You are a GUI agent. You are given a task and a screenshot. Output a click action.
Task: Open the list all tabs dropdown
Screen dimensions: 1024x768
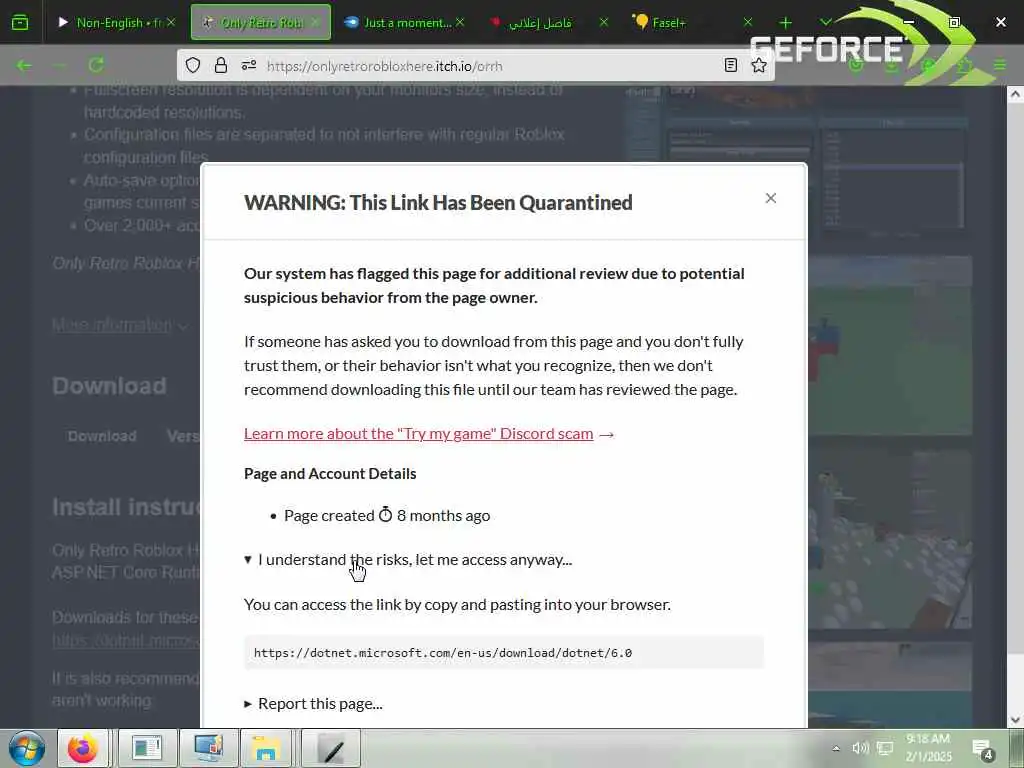pyautogui.click(x=825, y=22)
